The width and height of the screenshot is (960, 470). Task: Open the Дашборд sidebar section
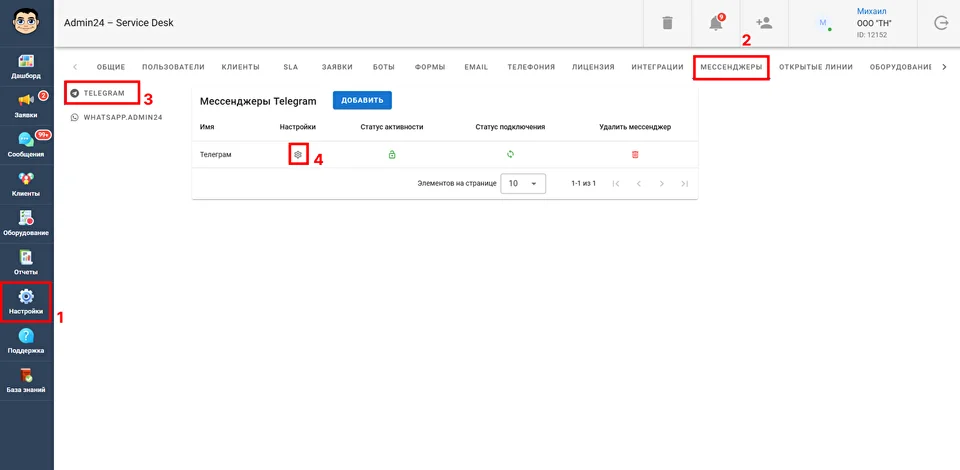coord(26,67)
